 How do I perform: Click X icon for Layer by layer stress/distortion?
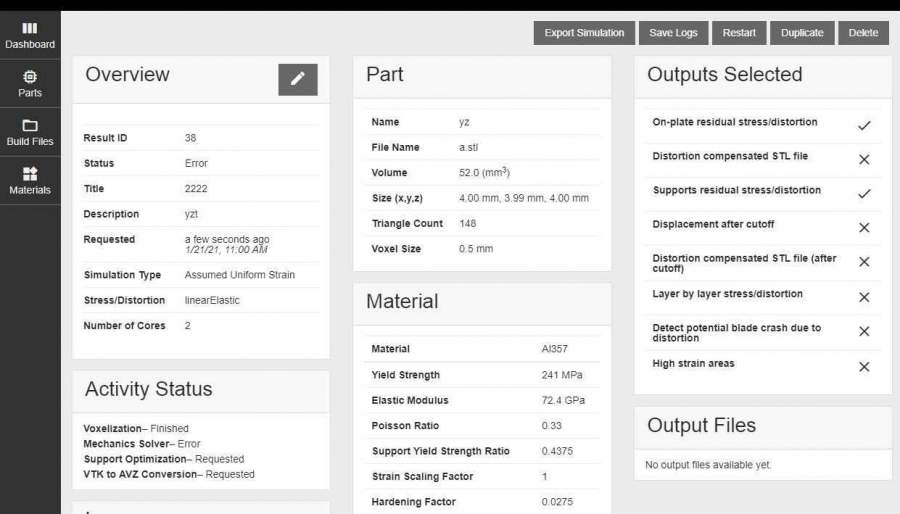coord(864,297)
